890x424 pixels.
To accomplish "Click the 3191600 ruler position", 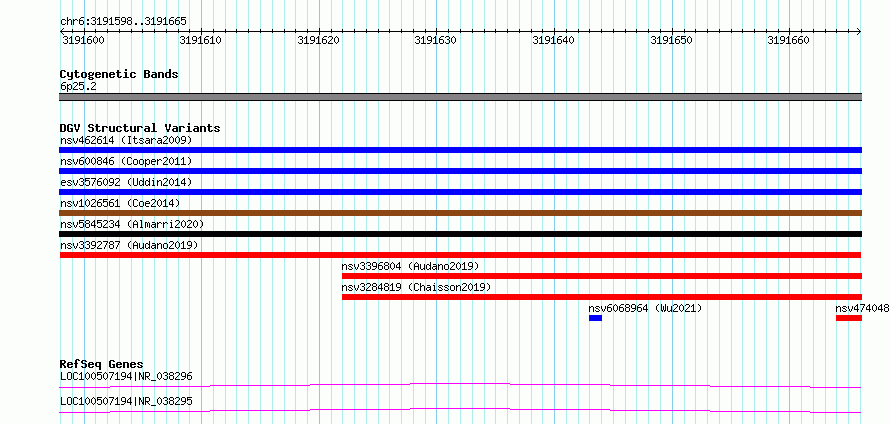I will pos(82,40).
